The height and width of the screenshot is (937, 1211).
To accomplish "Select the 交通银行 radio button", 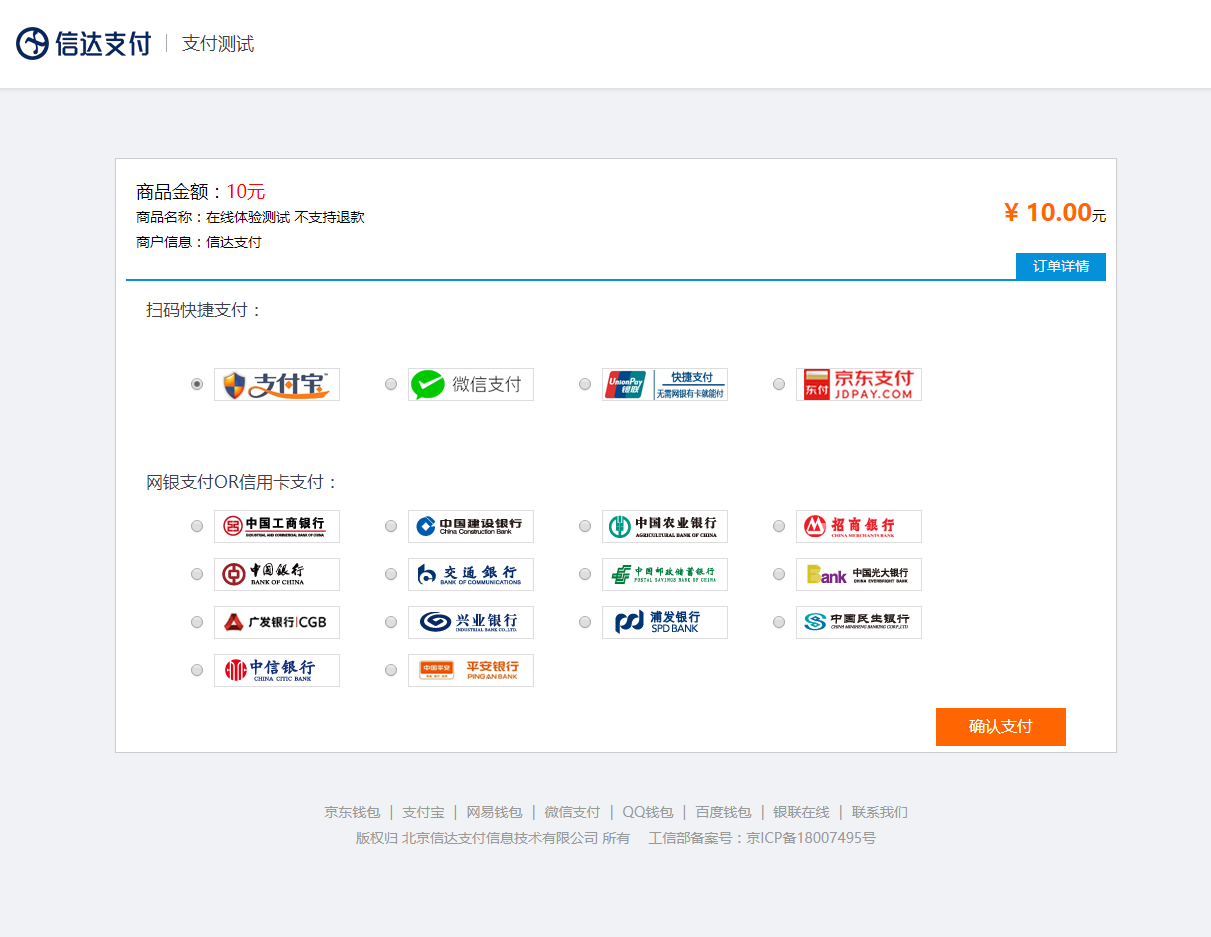I will coord(391,574).
